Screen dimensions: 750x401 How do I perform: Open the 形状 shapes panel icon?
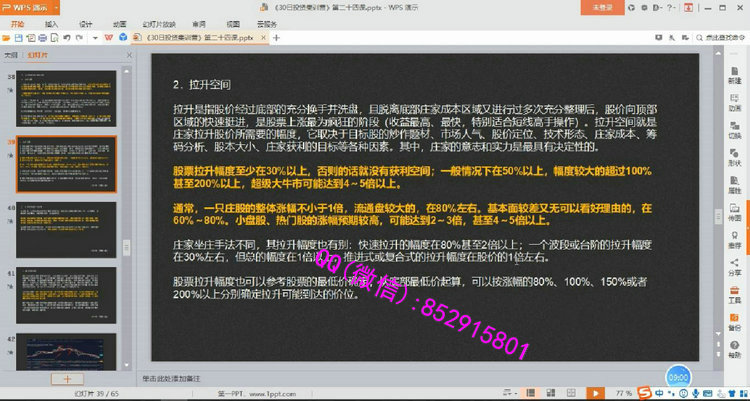734,157
